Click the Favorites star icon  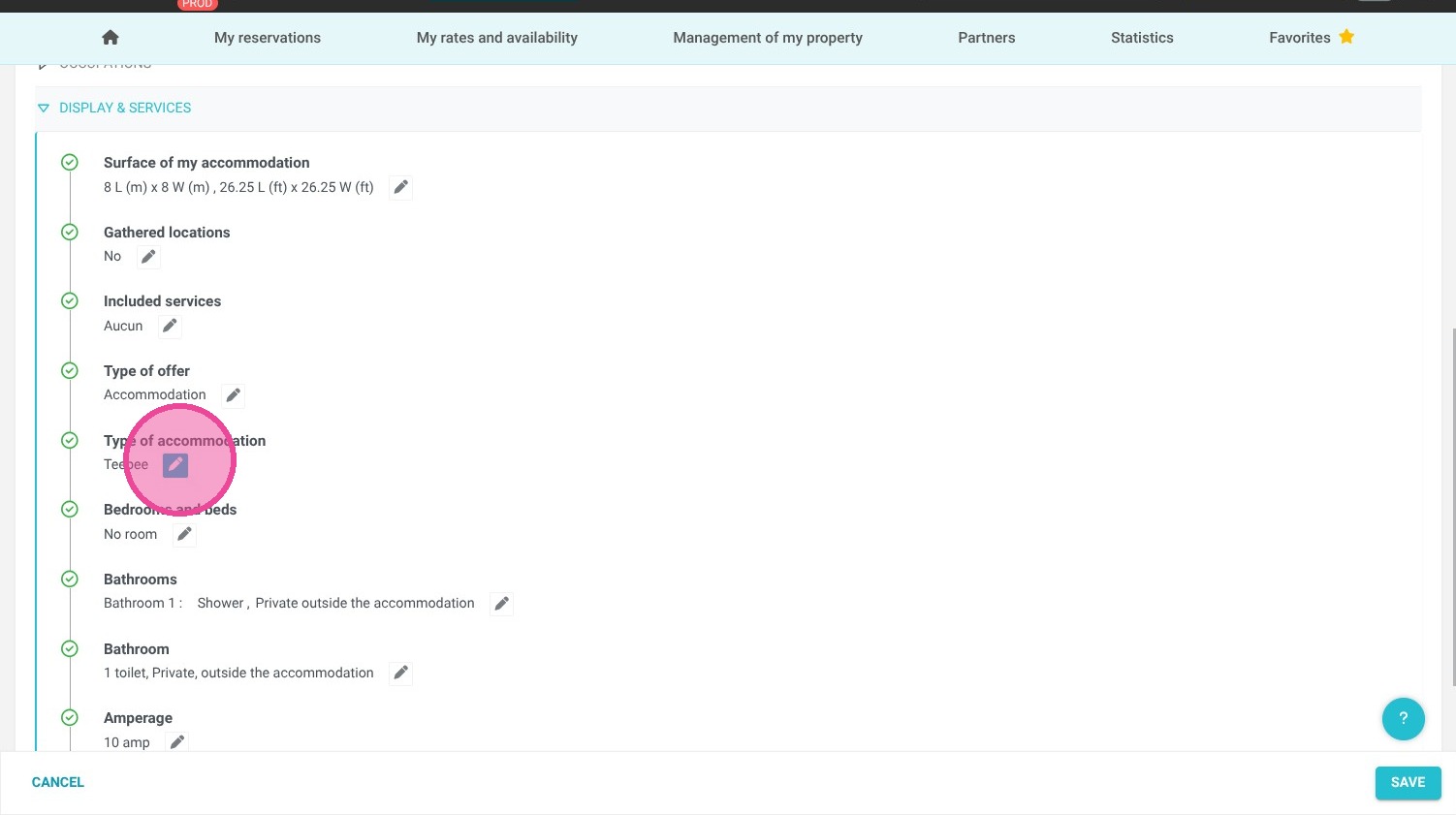(1346, 37)
